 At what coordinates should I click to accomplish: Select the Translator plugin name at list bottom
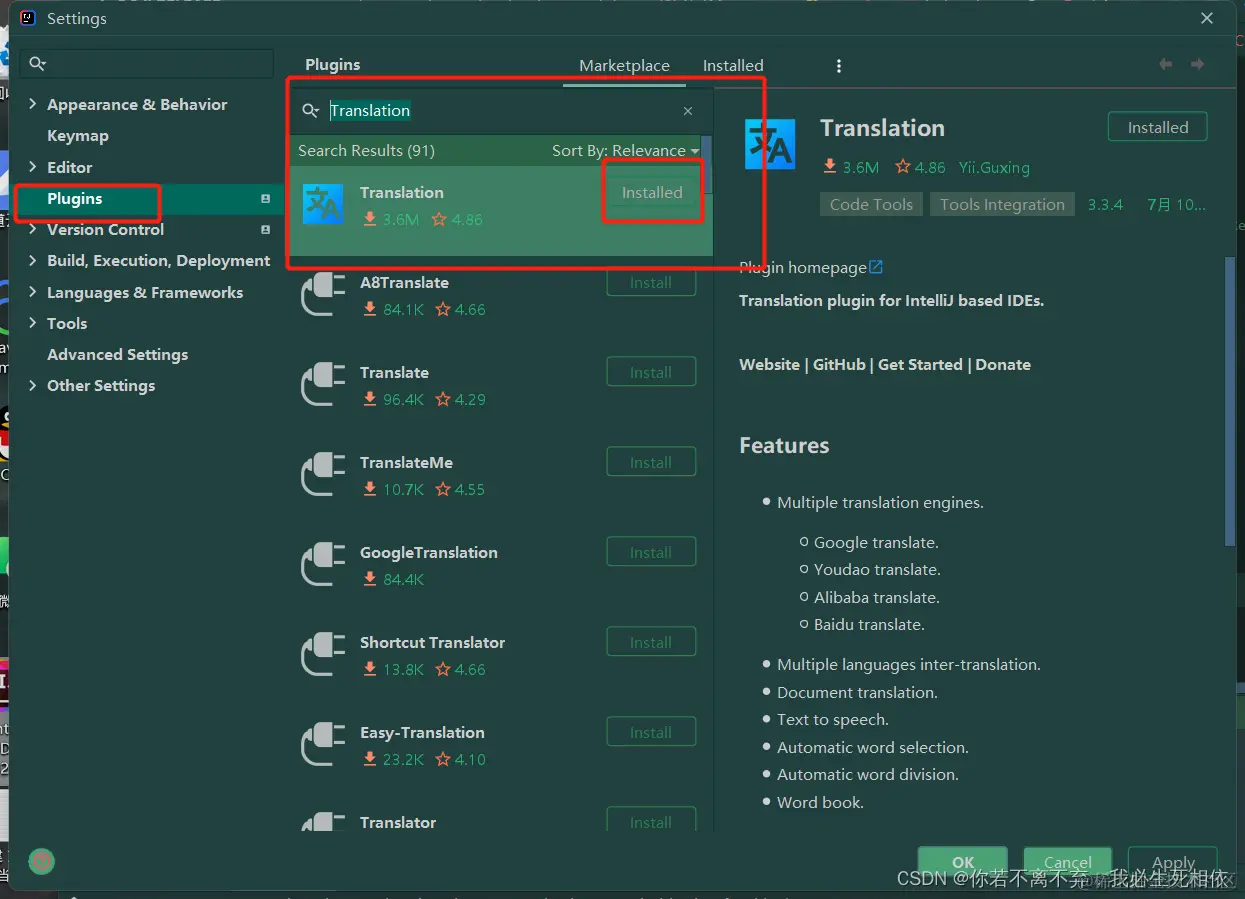click(398, 823)
